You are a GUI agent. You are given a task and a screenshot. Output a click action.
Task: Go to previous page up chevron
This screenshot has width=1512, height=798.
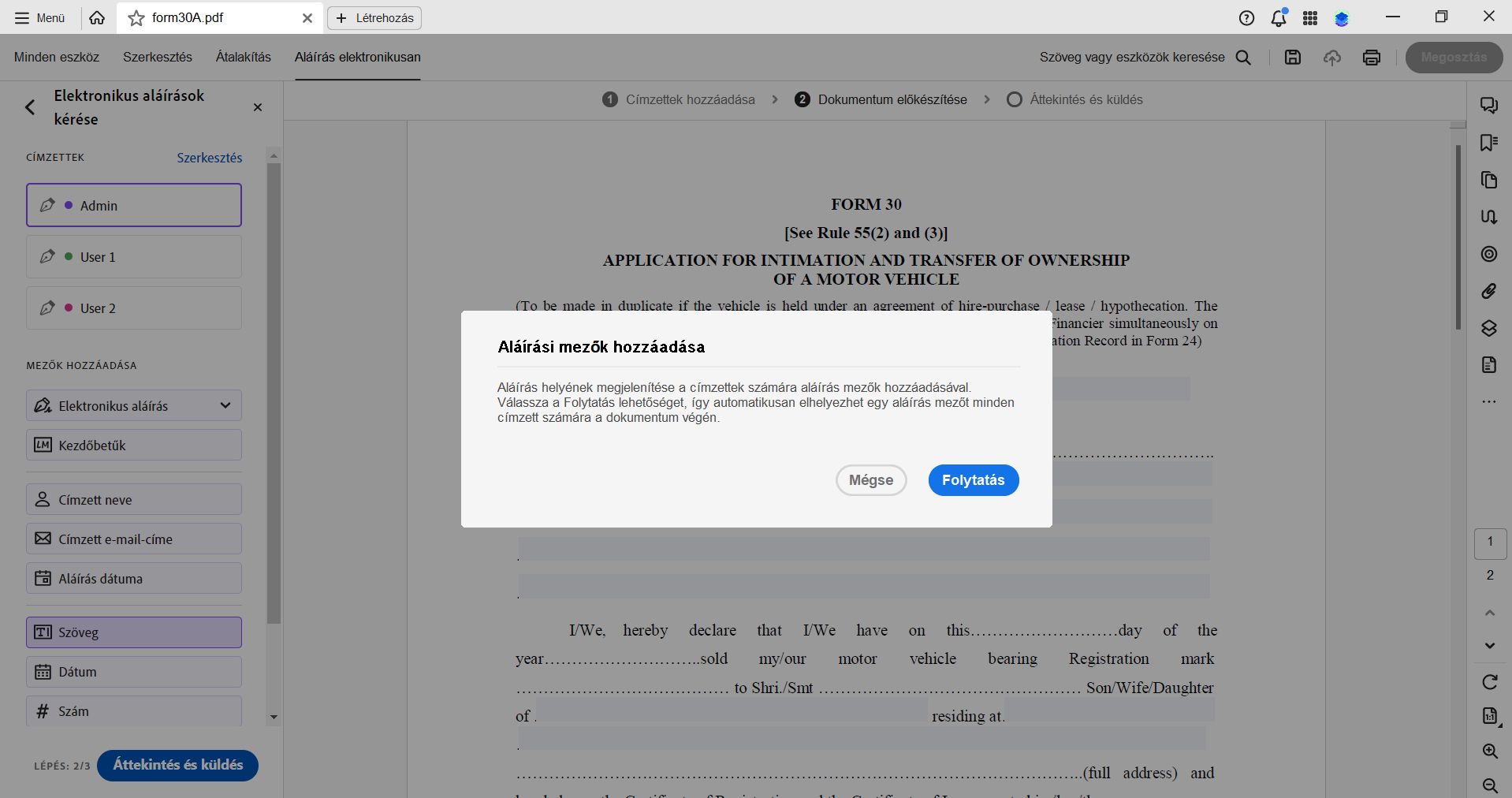pos(1490,613)
